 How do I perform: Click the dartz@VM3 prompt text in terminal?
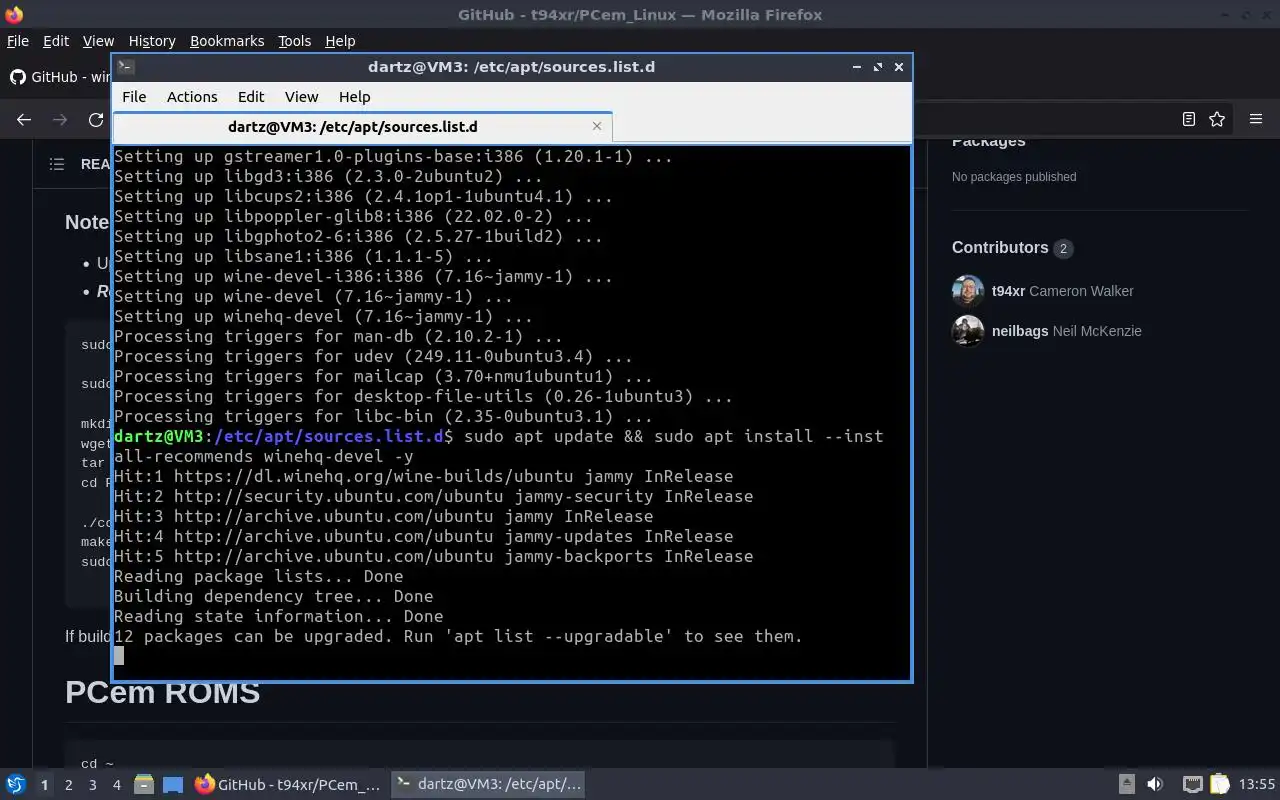(x=283, y=436)
